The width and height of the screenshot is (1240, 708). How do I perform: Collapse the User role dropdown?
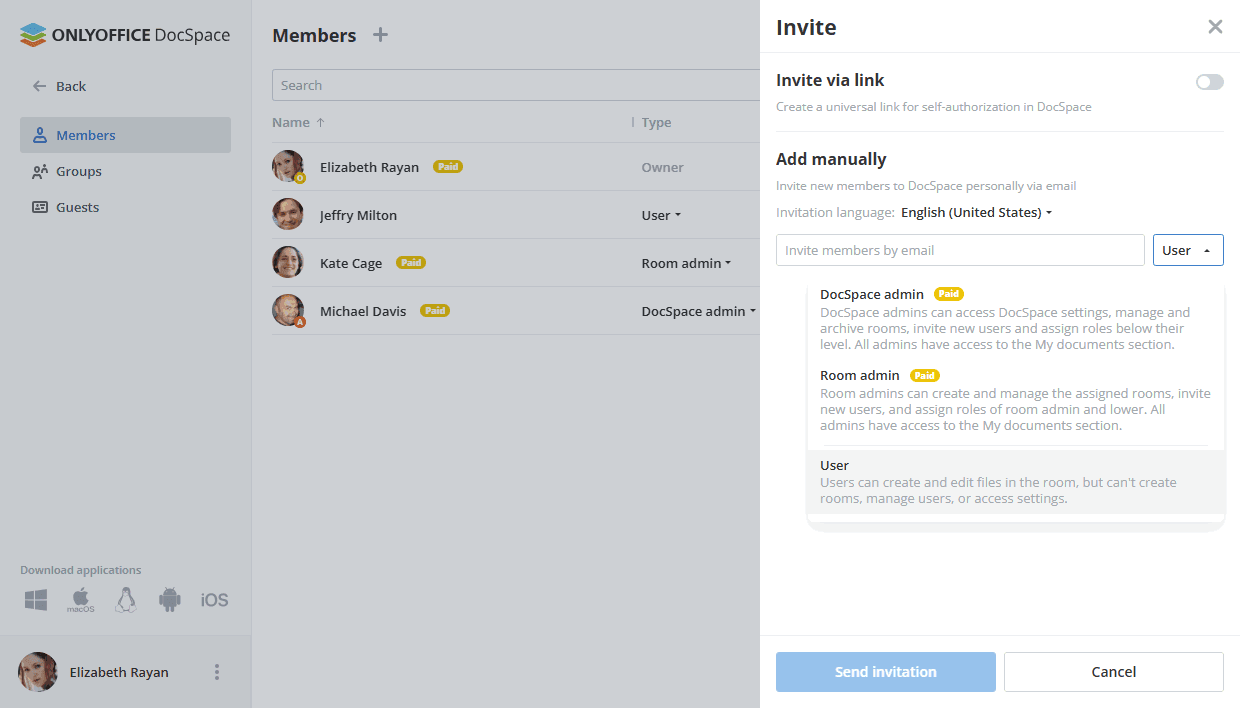click(1188, 250)
